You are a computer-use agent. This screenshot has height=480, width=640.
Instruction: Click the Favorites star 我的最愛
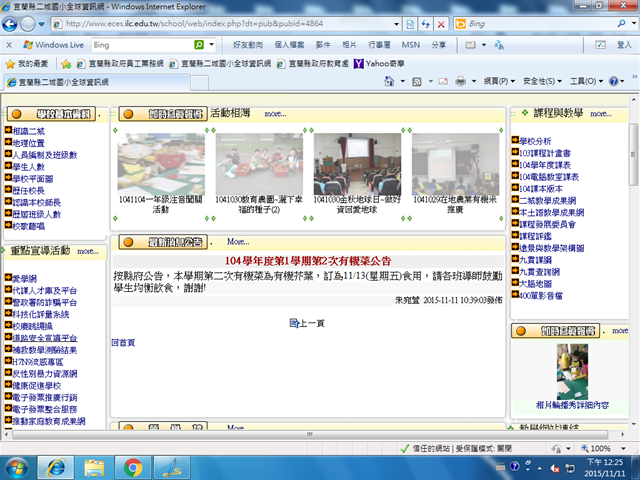click(x=30, y=63)
